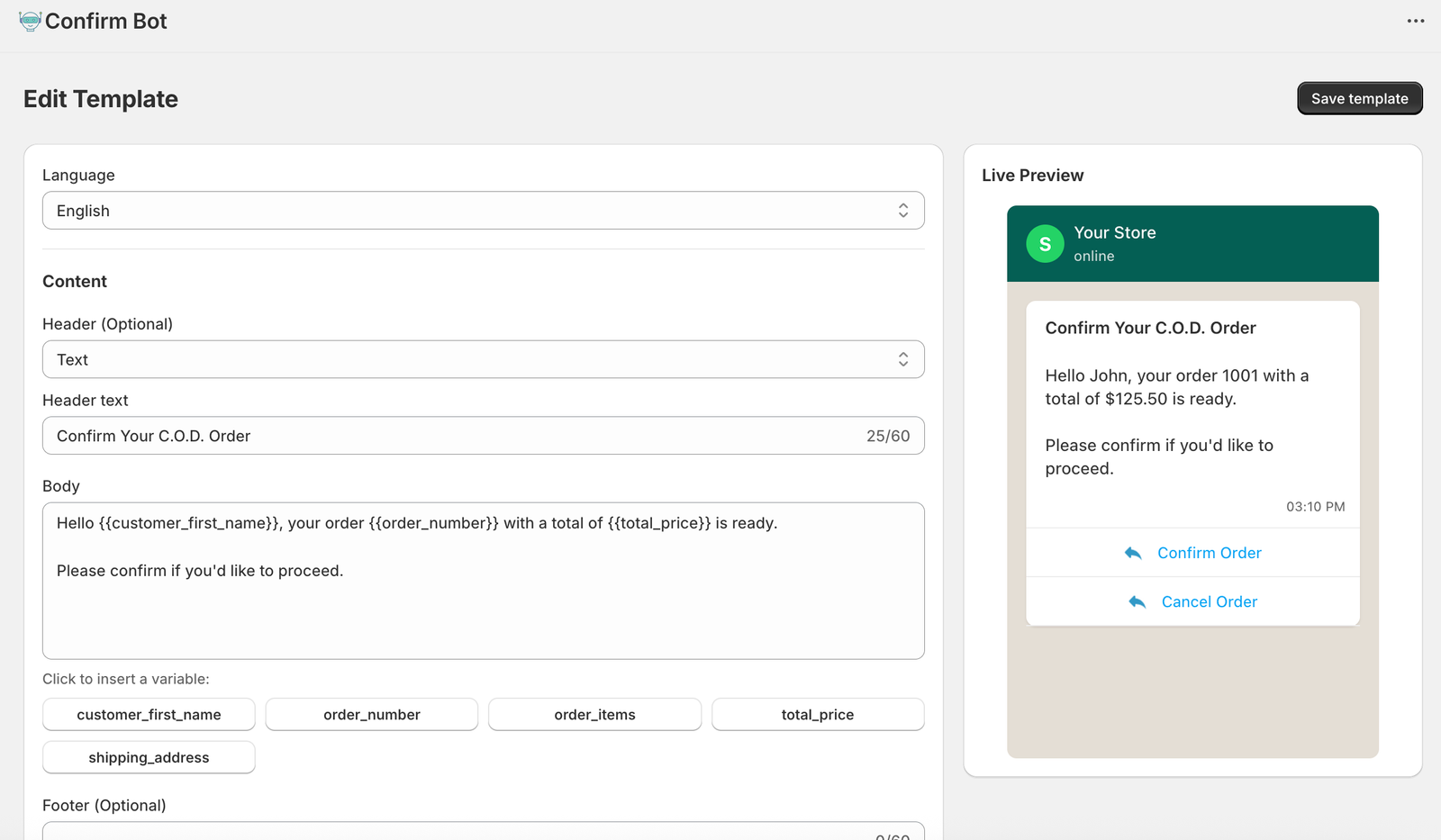Save the template
The image size is (1441, 840).
coord(1359,99)
